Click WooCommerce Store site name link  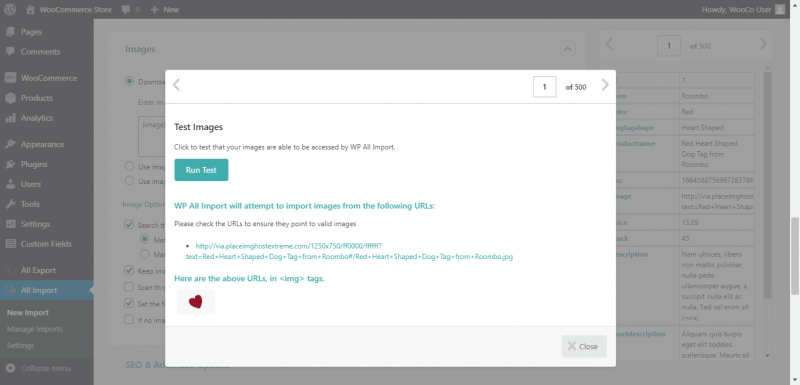pyautogui.click(x=76, y=9)
